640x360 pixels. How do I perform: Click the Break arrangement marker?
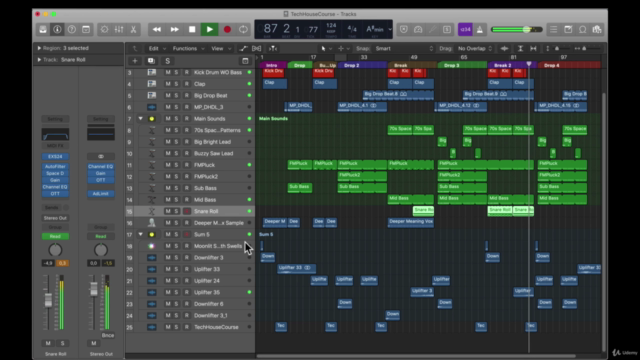[x=412, y=65]
